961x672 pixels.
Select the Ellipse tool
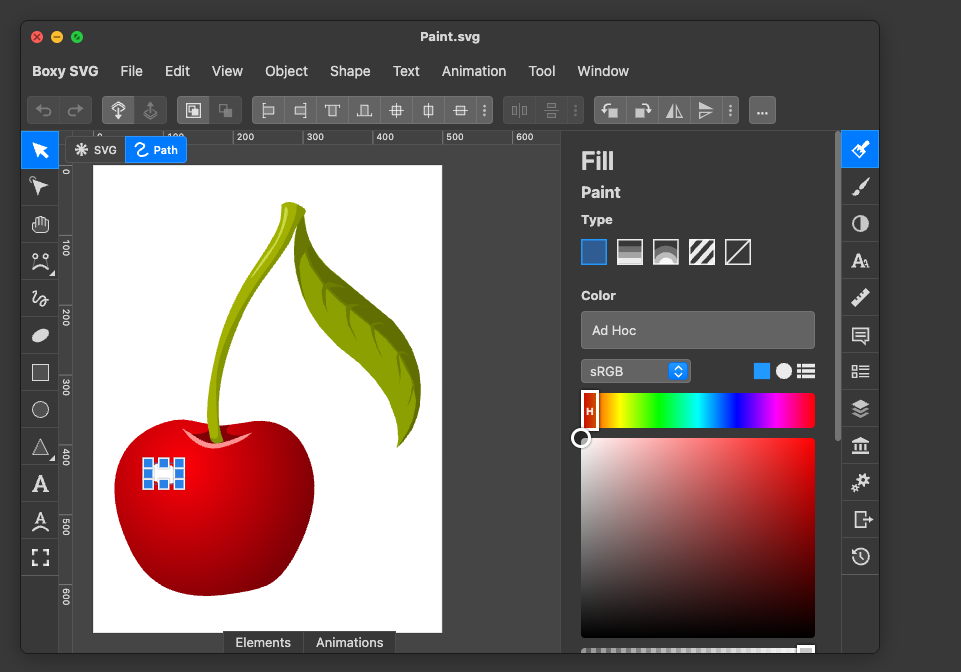[x=40, y=409]
